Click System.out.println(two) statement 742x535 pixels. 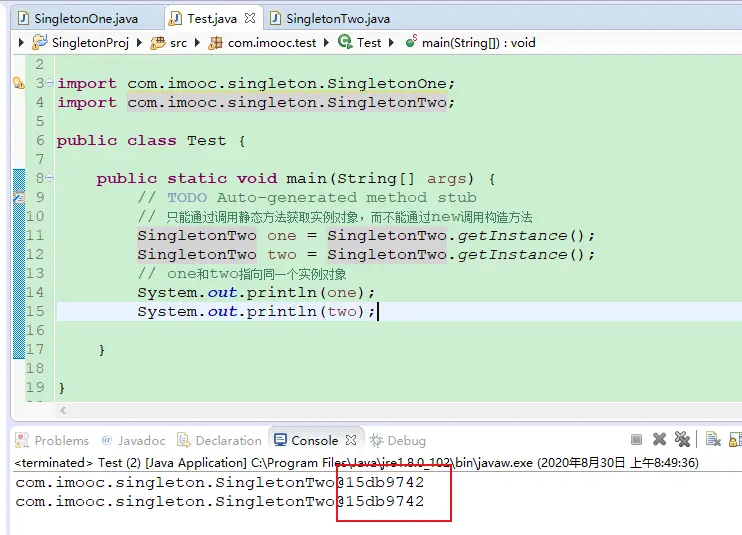coord(256,311)
